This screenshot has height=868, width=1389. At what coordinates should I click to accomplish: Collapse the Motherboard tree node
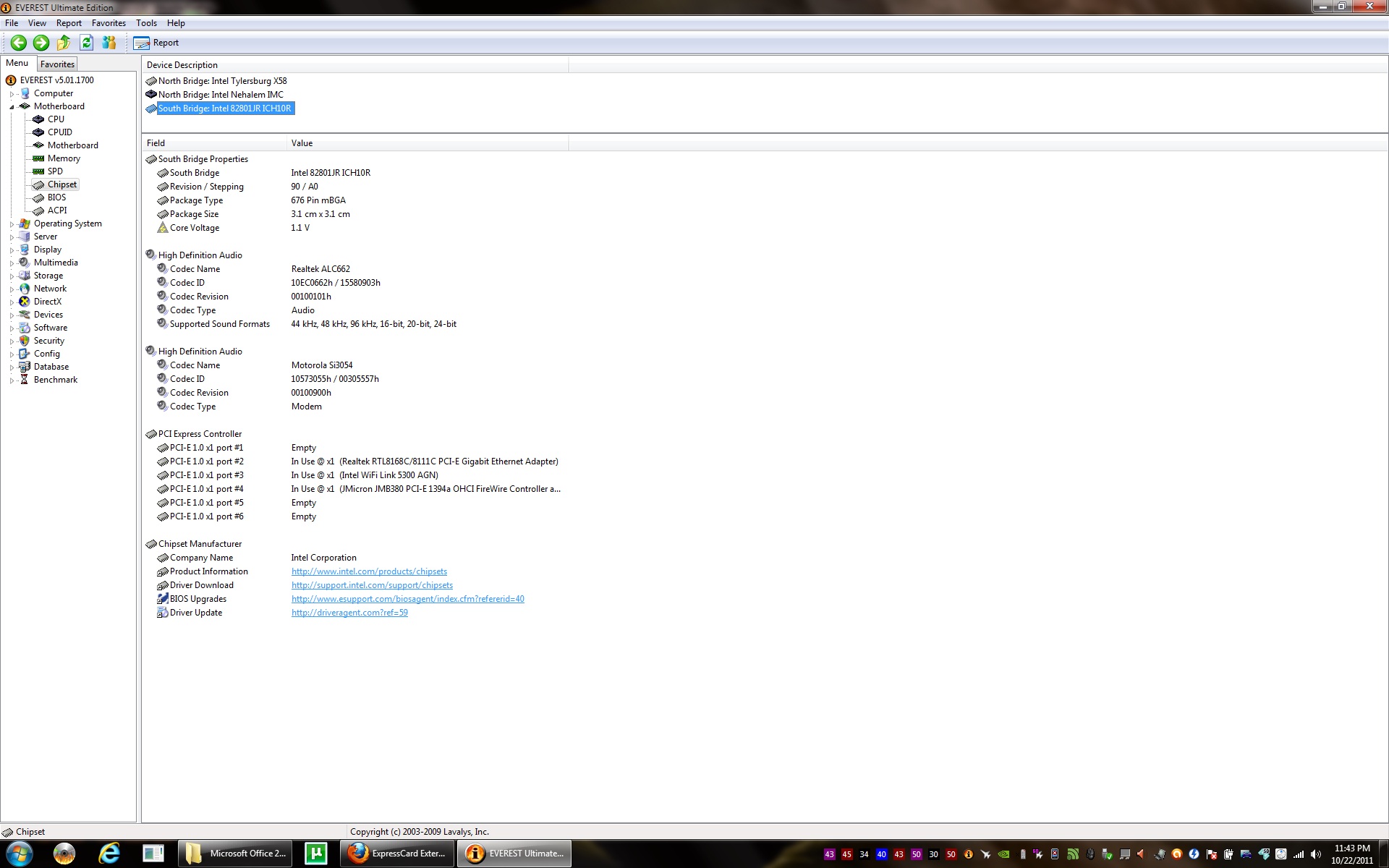pyautogui.click(x=12, y=107)
